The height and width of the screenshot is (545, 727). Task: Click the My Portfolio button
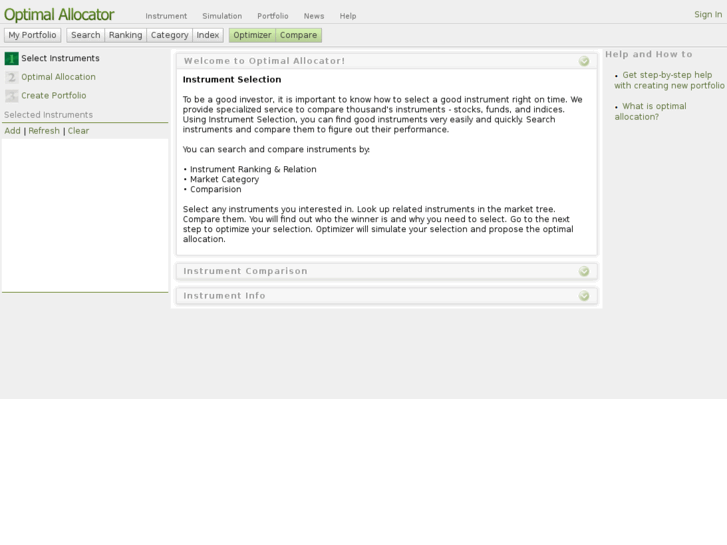[32, 35]
